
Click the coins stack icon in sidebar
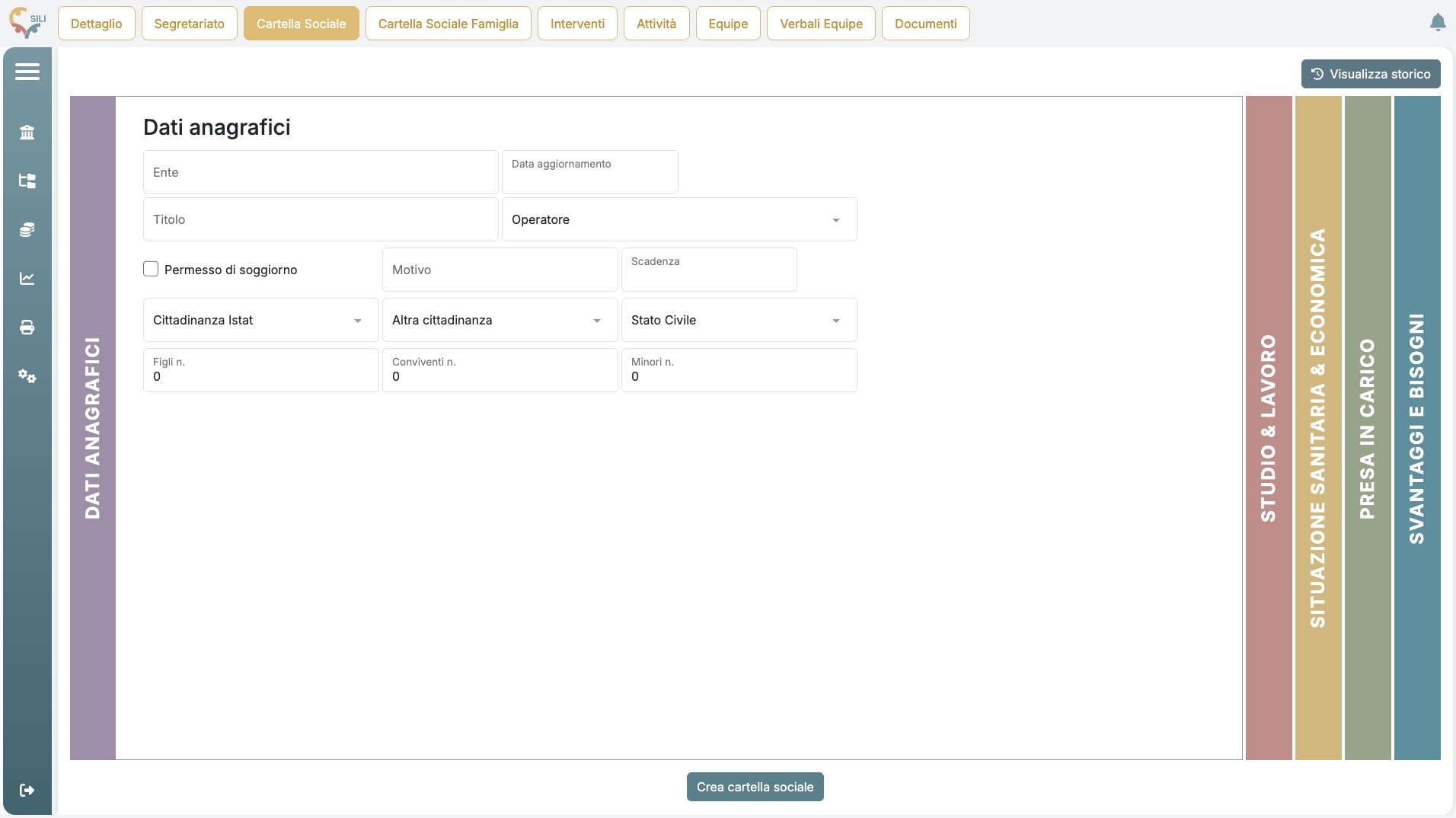(27, 230)
